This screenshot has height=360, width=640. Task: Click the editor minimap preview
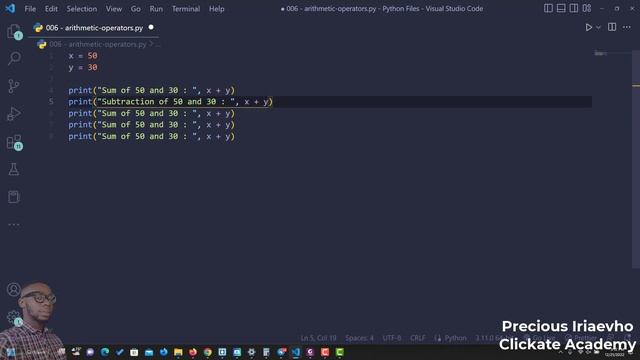pyautogui.click(x=600, y=53)
